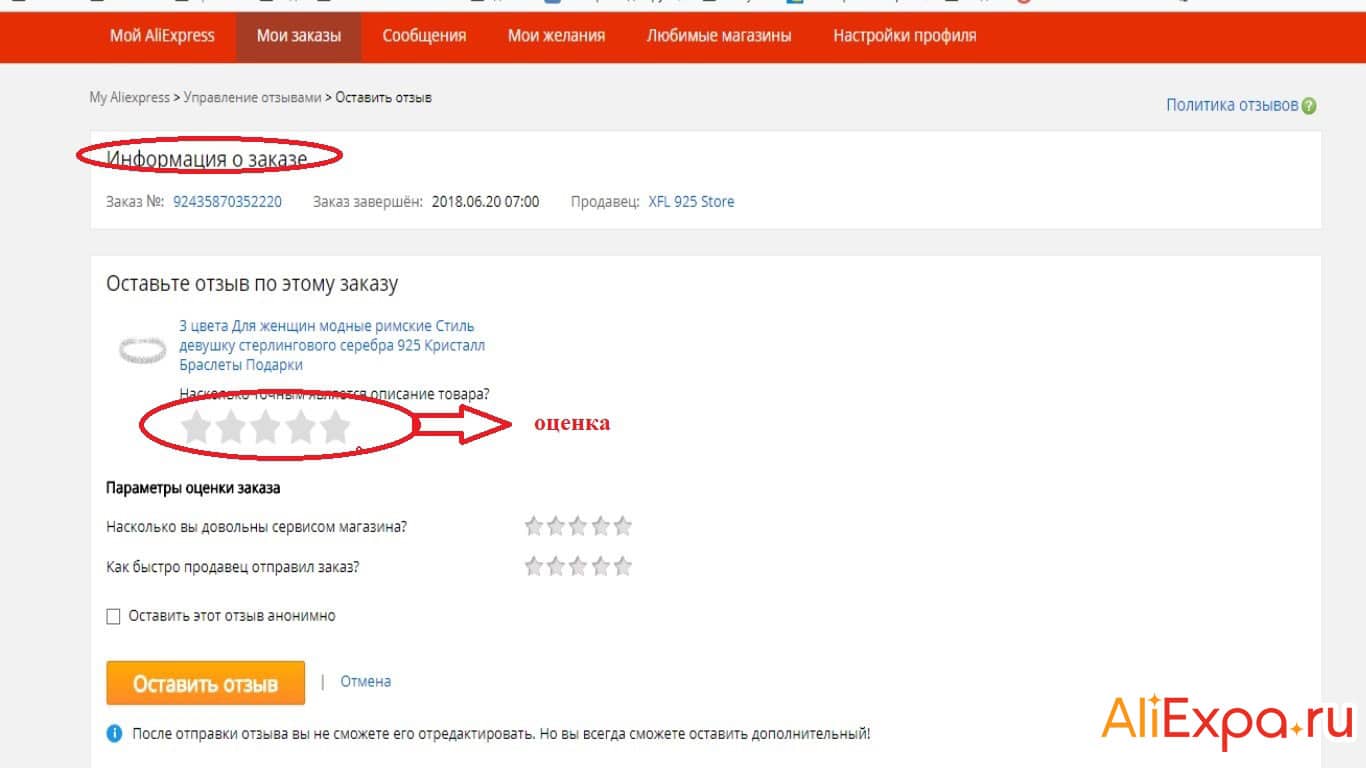The width and height of the screenshot is (1366, 768).
Task: Open Любимые магазины tab
Action: coord(719,36)
